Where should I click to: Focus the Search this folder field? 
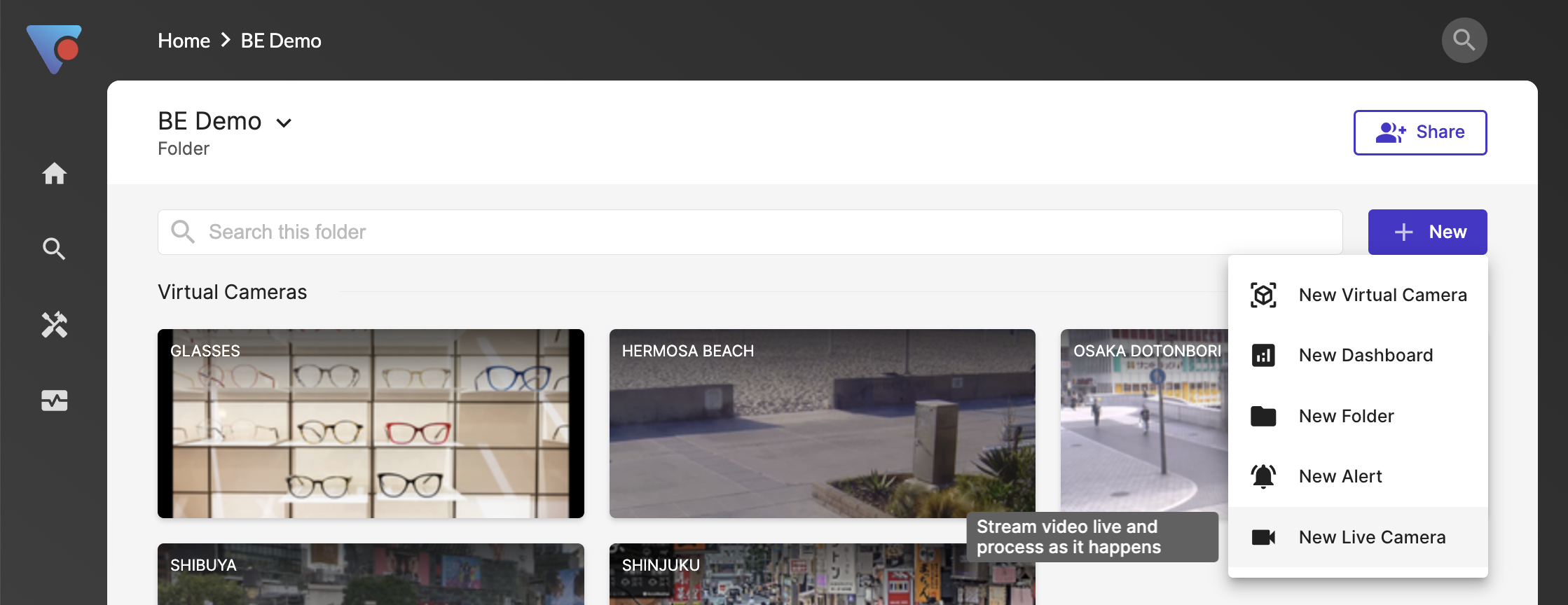[750, 232]
